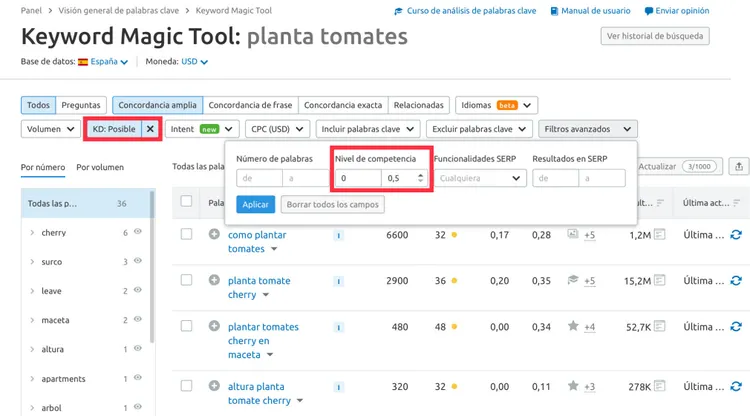This screenshot has width=750, height=416.
Task: Open the CPC (USD) filter dropdown
Action: tap(277, 129)
